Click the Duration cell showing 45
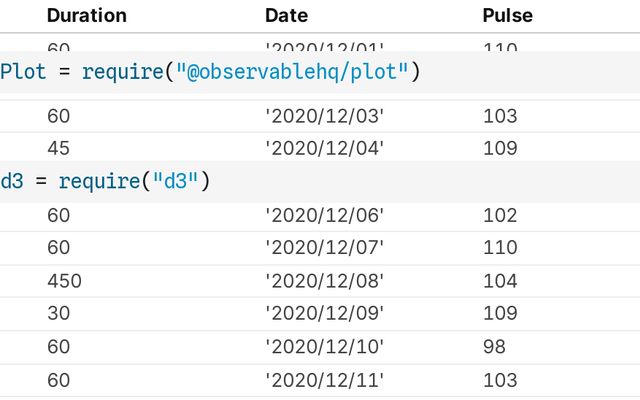 [x=58, y=148]
